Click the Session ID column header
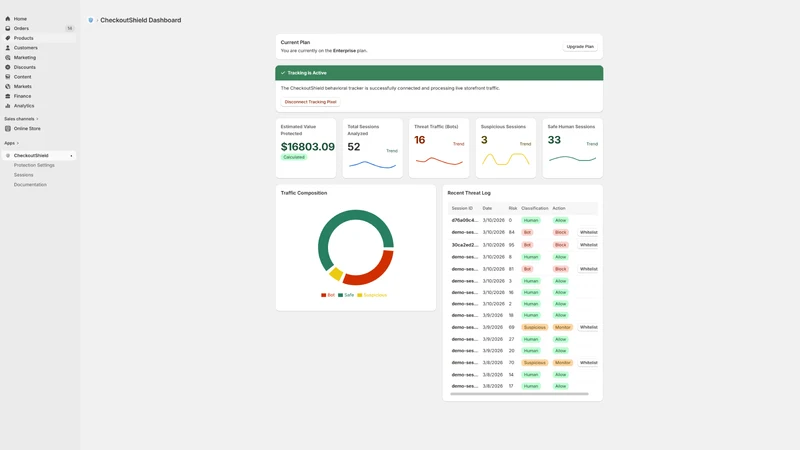The width and height of the screenshot is (800, 450). tap(462, 208)
